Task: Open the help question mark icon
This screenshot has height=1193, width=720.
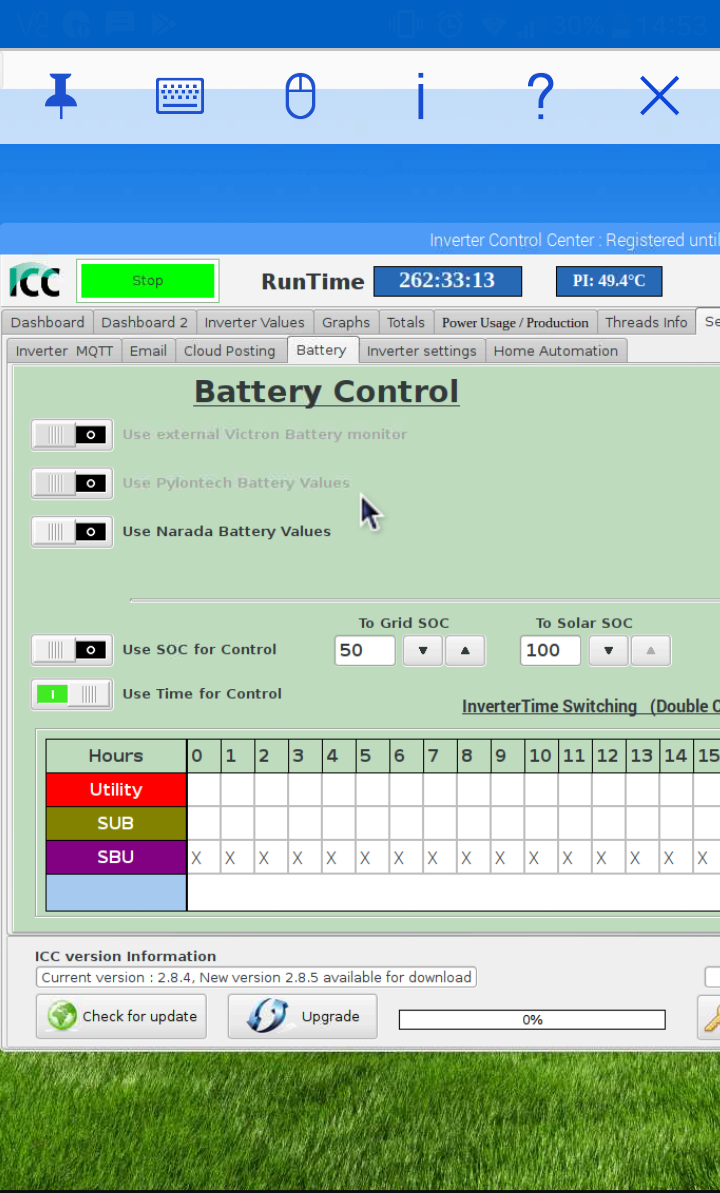Action: click(x=540, y=96)
